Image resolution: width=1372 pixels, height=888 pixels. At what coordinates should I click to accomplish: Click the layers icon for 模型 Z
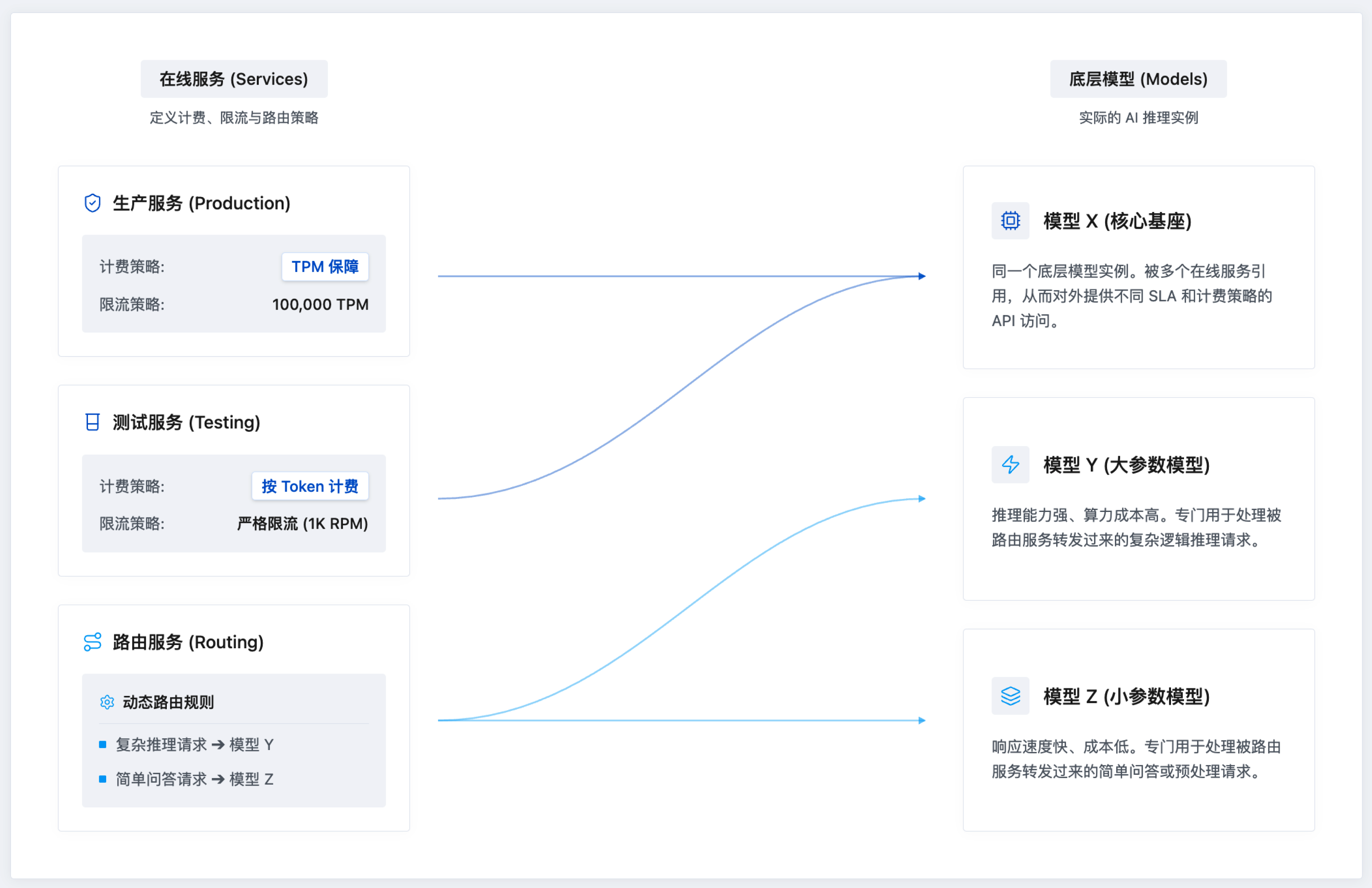[x=1010, y=696]
